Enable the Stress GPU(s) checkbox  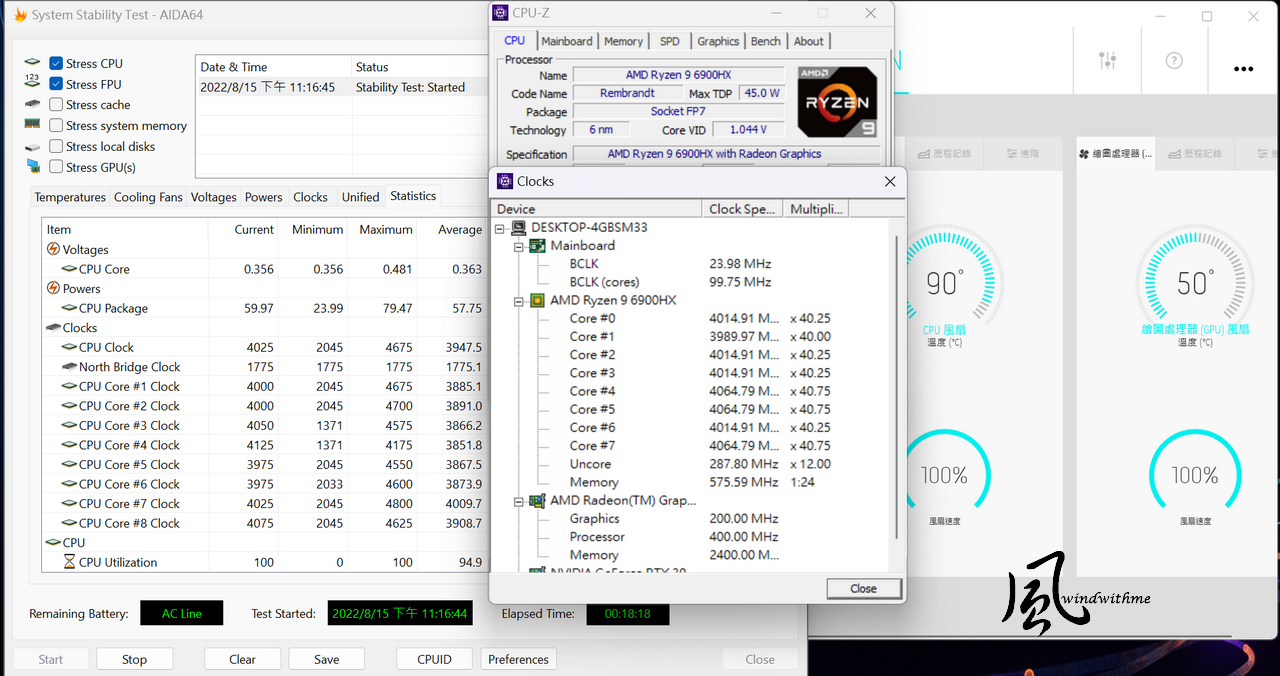click(x=56, y=167)
